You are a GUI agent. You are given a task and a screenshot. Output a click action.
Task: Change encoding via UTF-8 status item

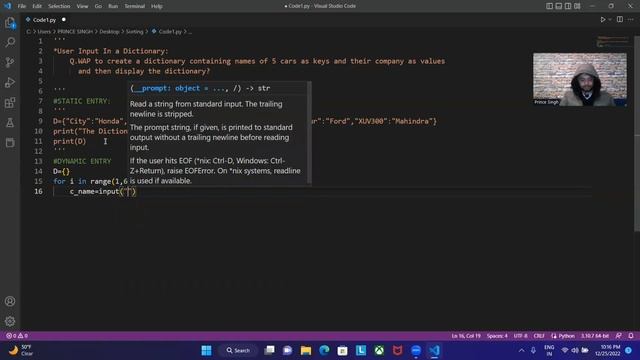pyautogui.click(x=520, y=336)
